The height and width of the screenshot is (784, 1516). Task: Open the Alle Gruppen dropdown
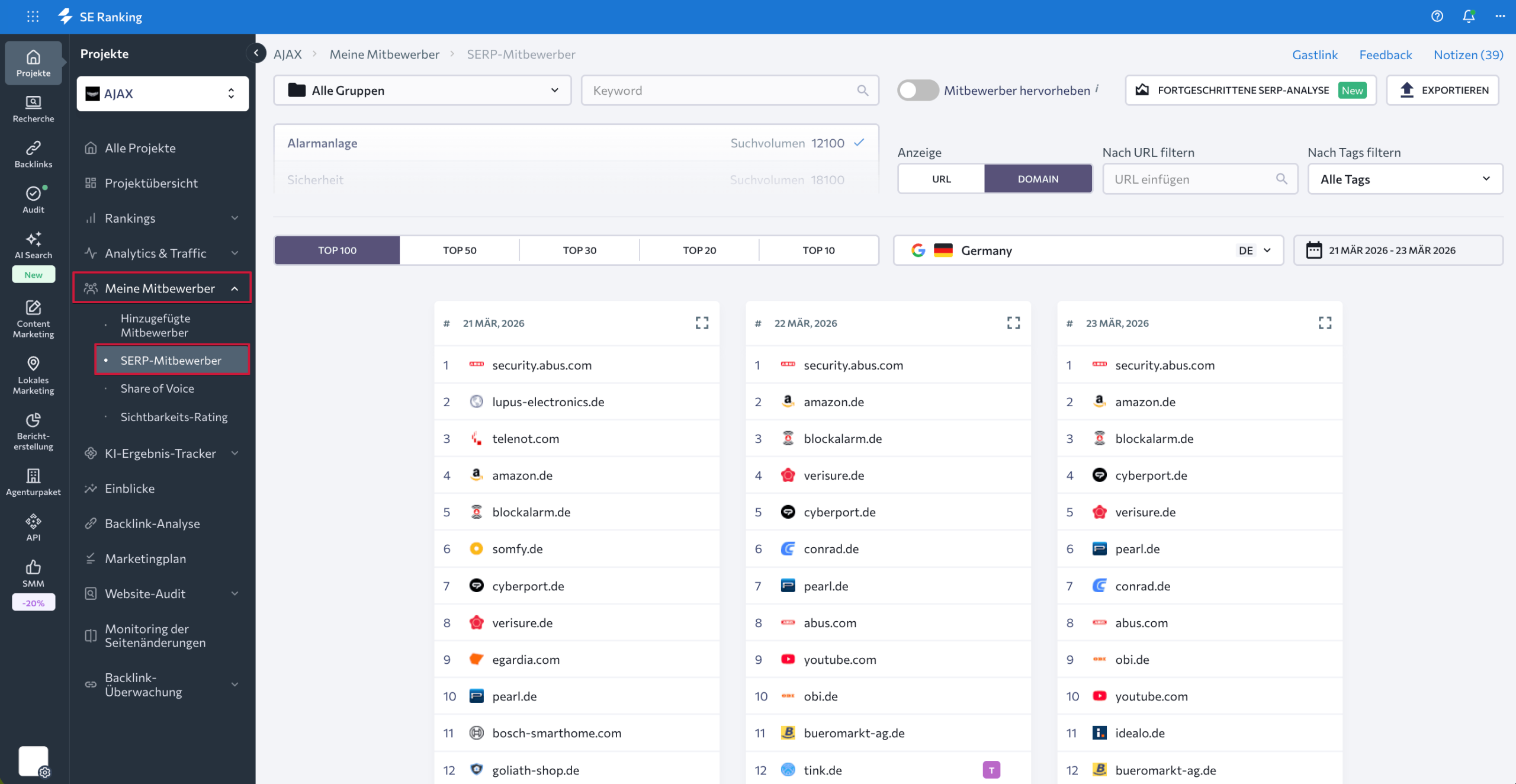[422, 90]
